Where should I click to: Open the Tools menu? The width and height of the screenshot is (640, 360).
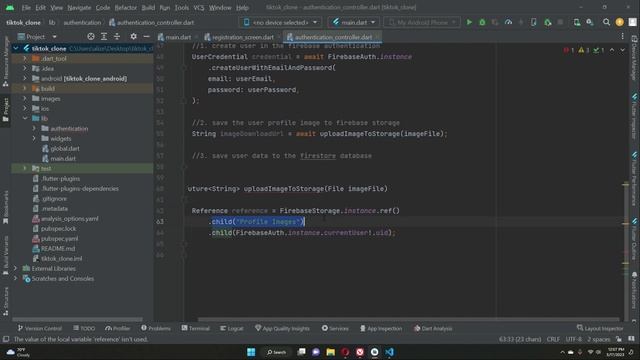(x=182, y=8)
